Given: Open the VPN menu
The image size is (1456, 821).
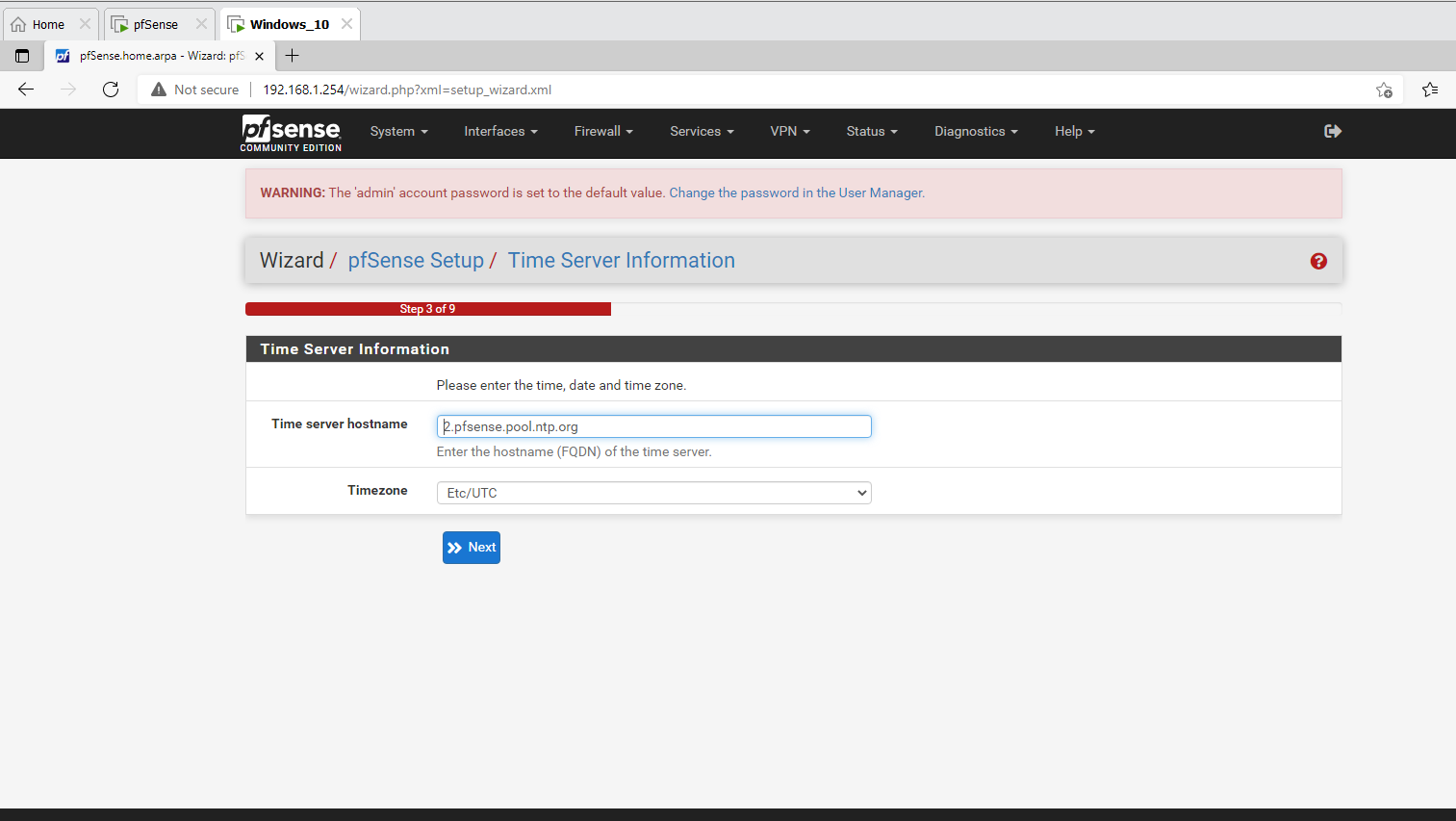Looking at the screenshot, I should (x=790, y=131).
